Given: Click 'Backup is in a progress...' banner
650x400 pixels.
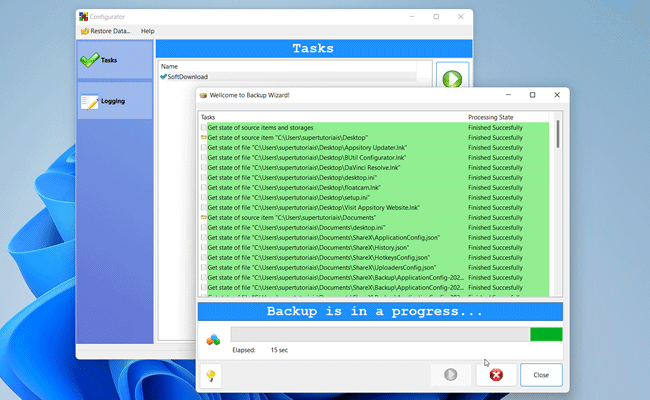Looking at the screenshot, I should (380, 311).
